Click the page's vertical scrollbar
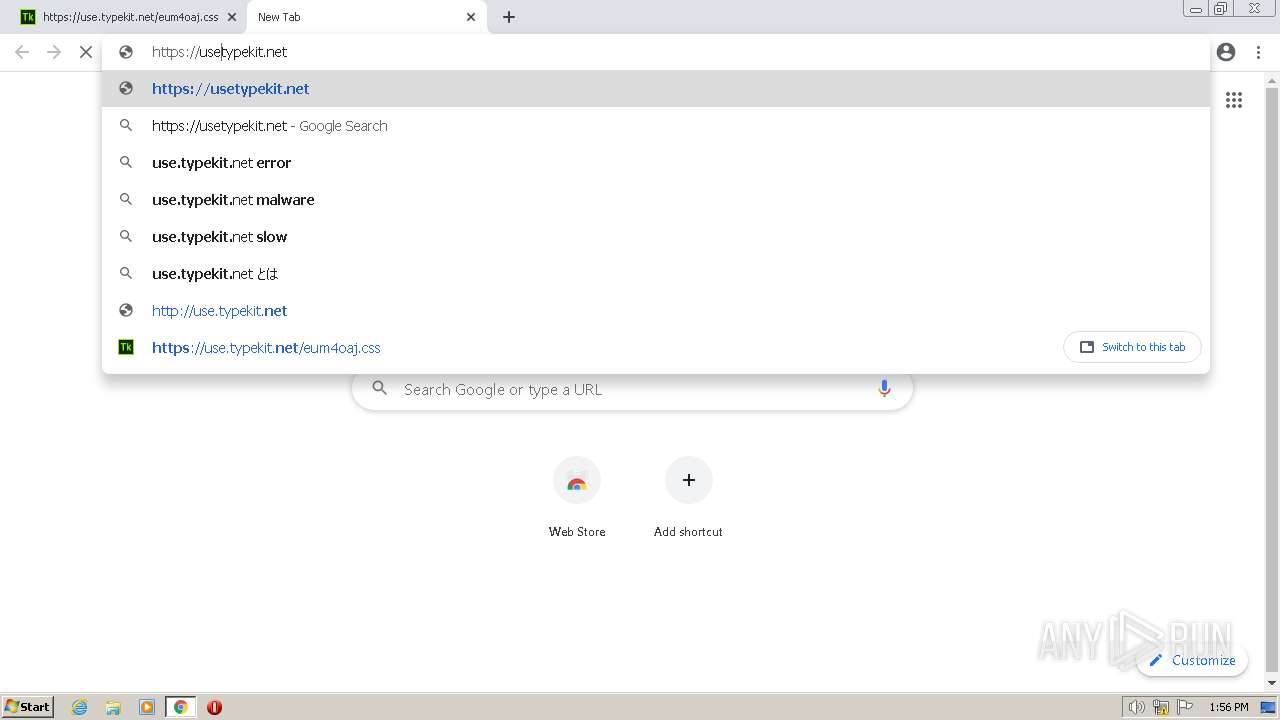1280x720 pixels. (1272, 380)
